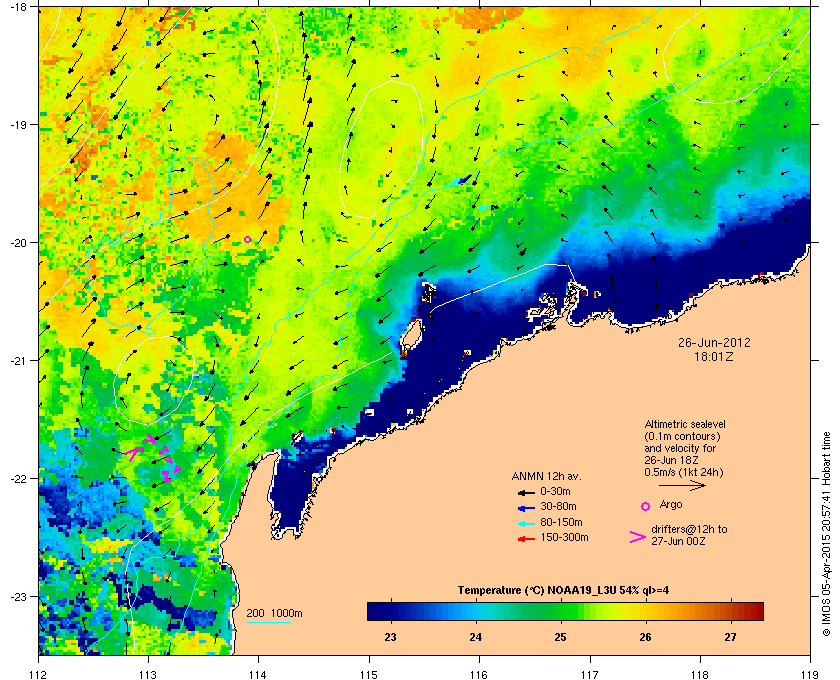Click the colorbar tick label 26
The width and height of the screenshot is (840, 680).
pyautogui.click(x=646, y=637)
